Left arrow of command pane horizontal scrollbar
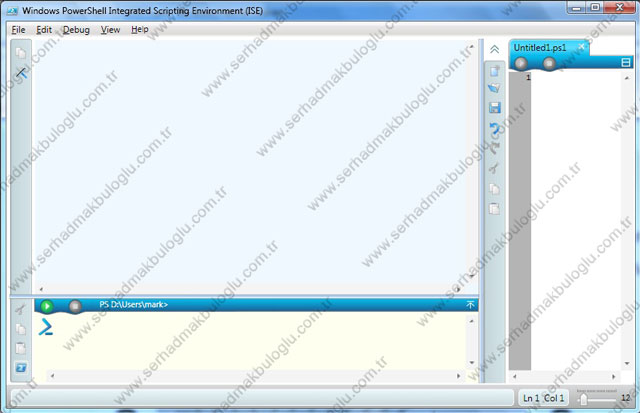The image size is (640, 413). click(x=52, y=375)
